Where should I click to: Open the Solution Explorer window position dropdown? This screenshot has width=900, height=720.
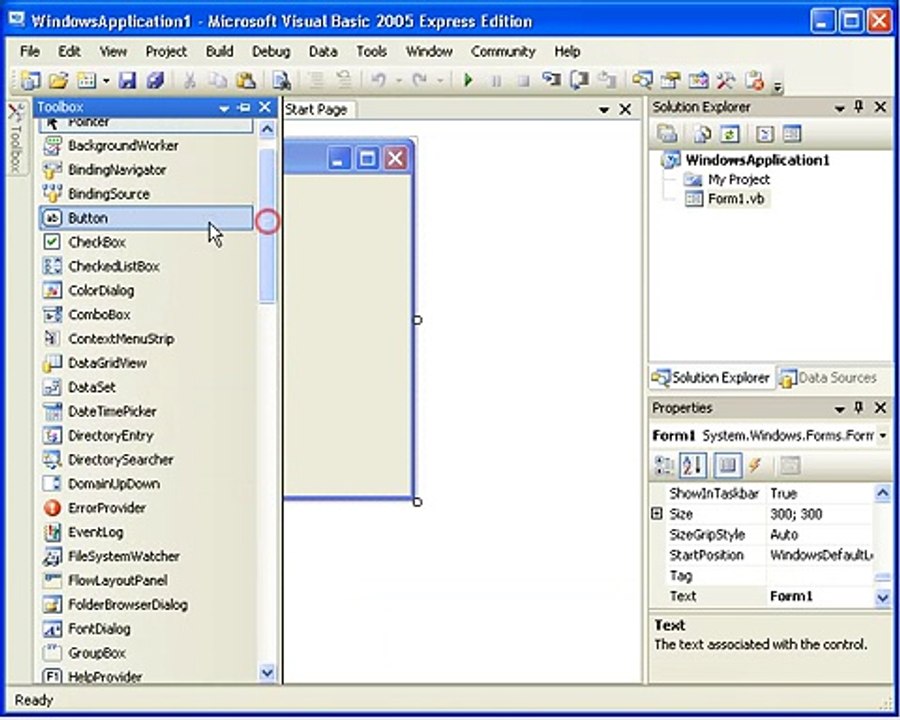tap(839, 108)
